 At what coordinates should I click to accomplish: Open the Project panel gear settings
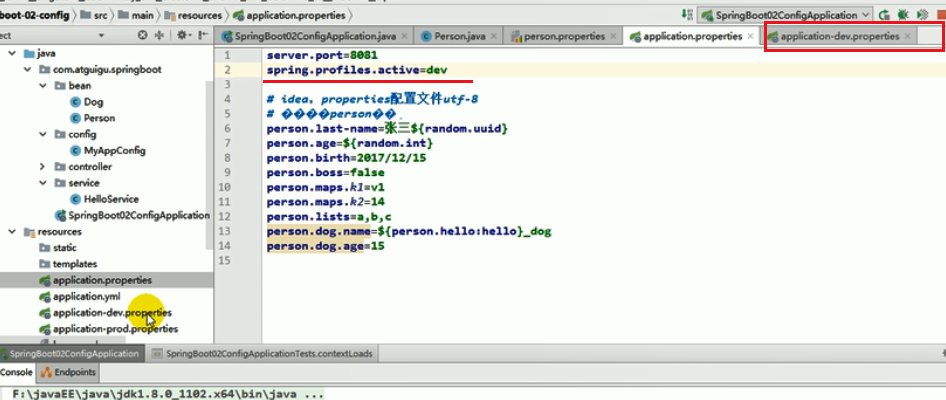(183, 36)
